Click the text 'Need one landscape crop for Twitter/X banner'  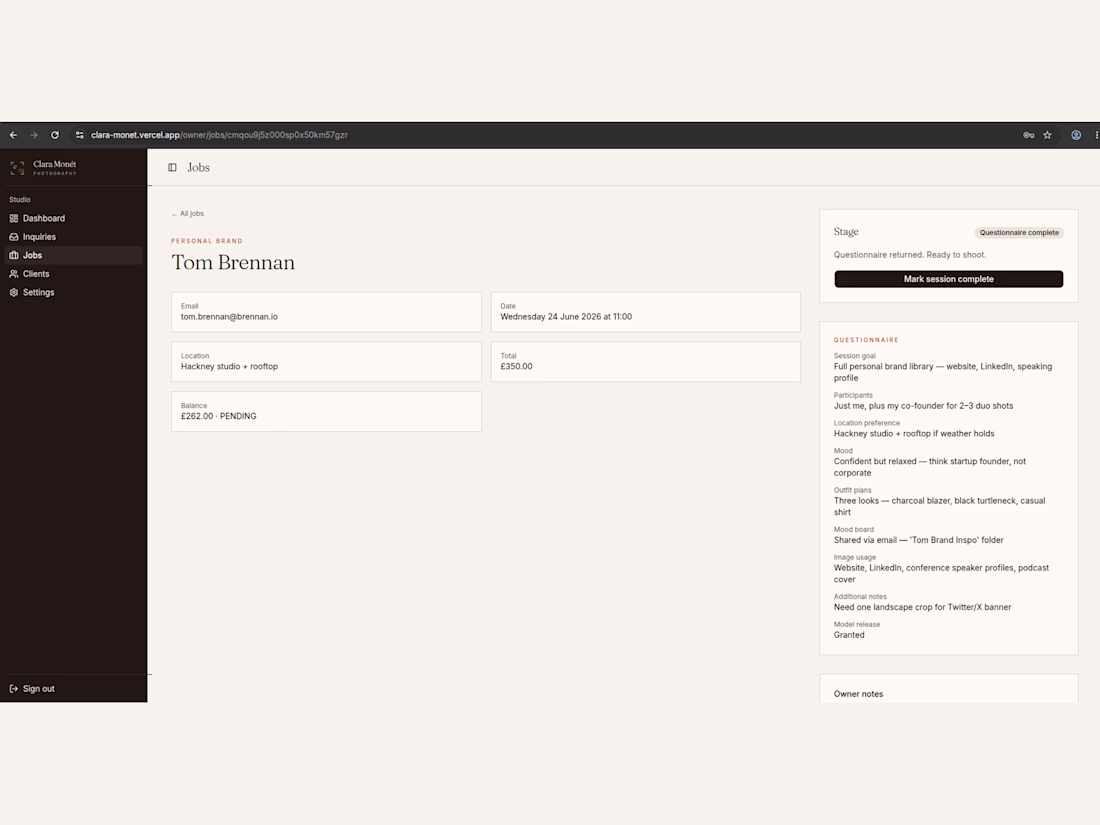tap(923, 608)
